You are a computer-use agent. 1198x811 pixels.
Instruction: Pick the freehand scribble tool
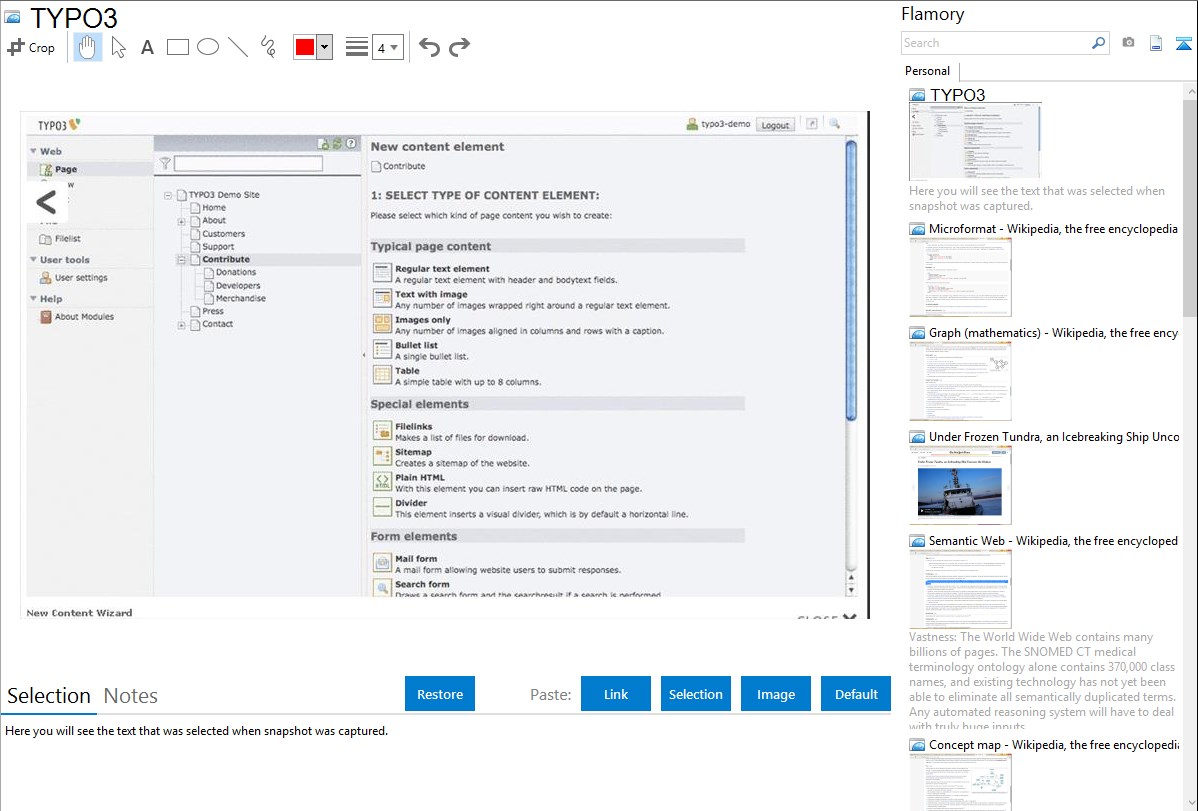pos(268,47)
